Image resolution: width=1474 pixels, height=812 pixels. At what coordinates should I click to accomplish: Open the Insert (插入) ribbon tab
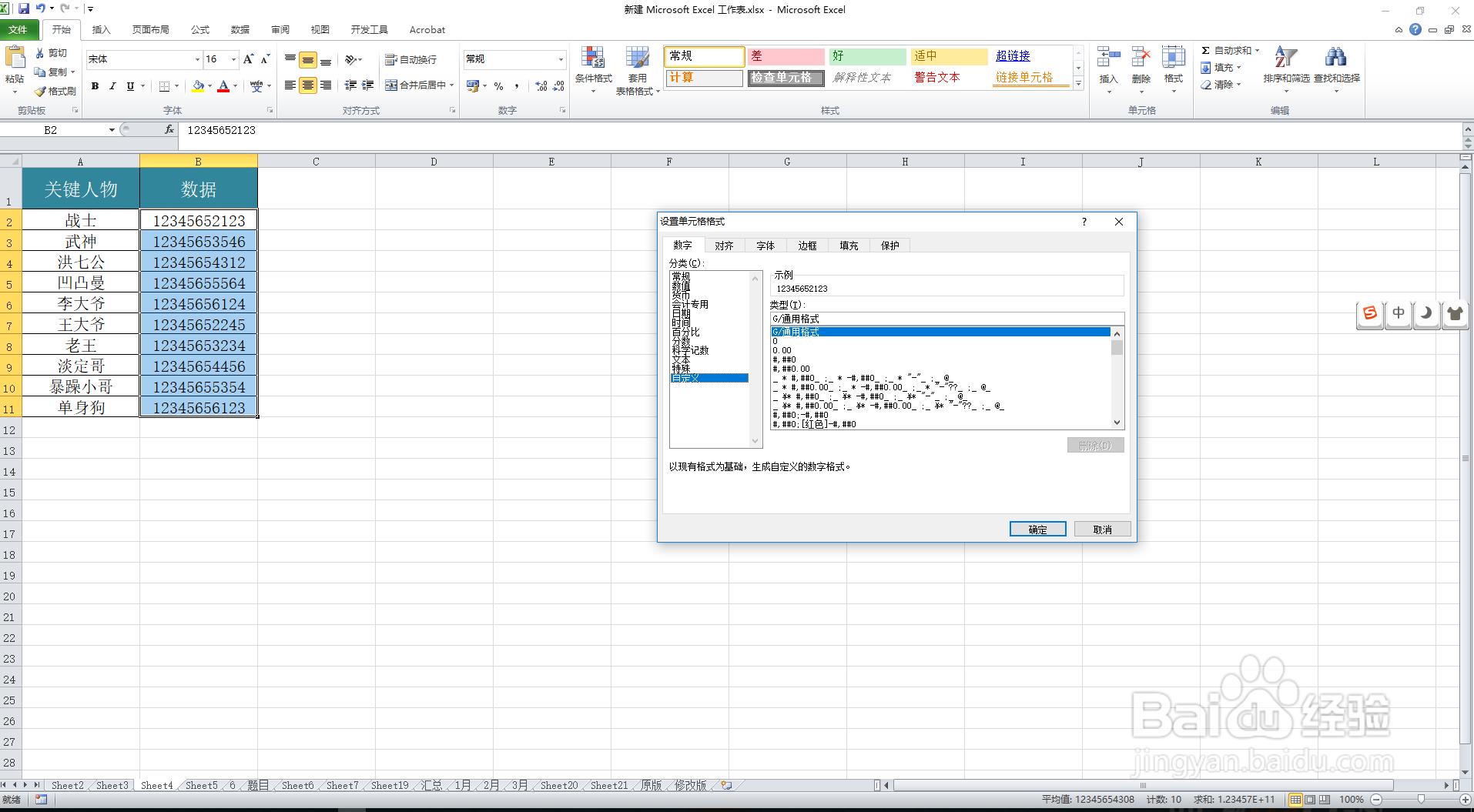pyautogui.click(x=101, y=29)
